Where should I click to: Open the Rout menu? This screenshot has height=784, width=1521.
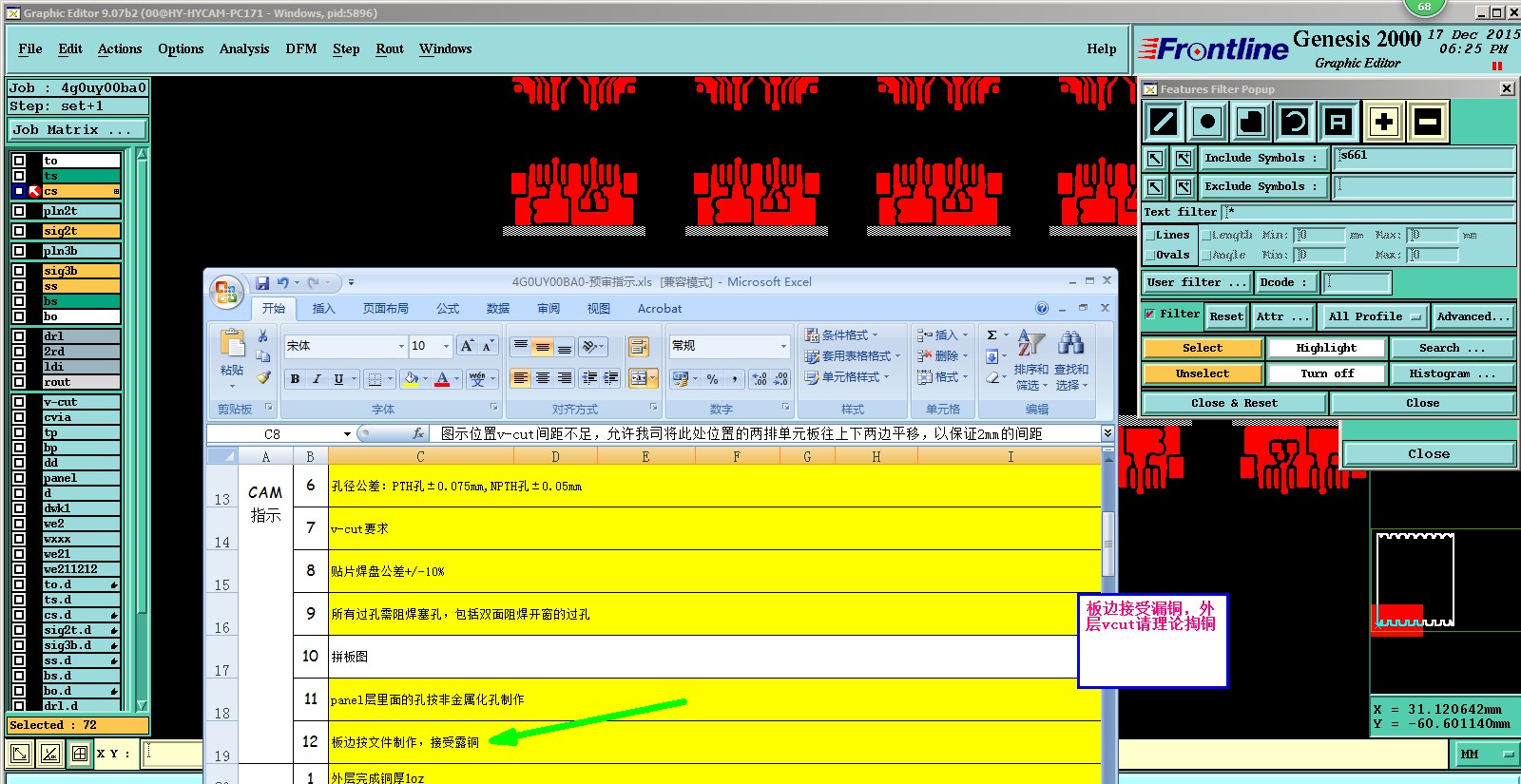[x=390, y=48]
